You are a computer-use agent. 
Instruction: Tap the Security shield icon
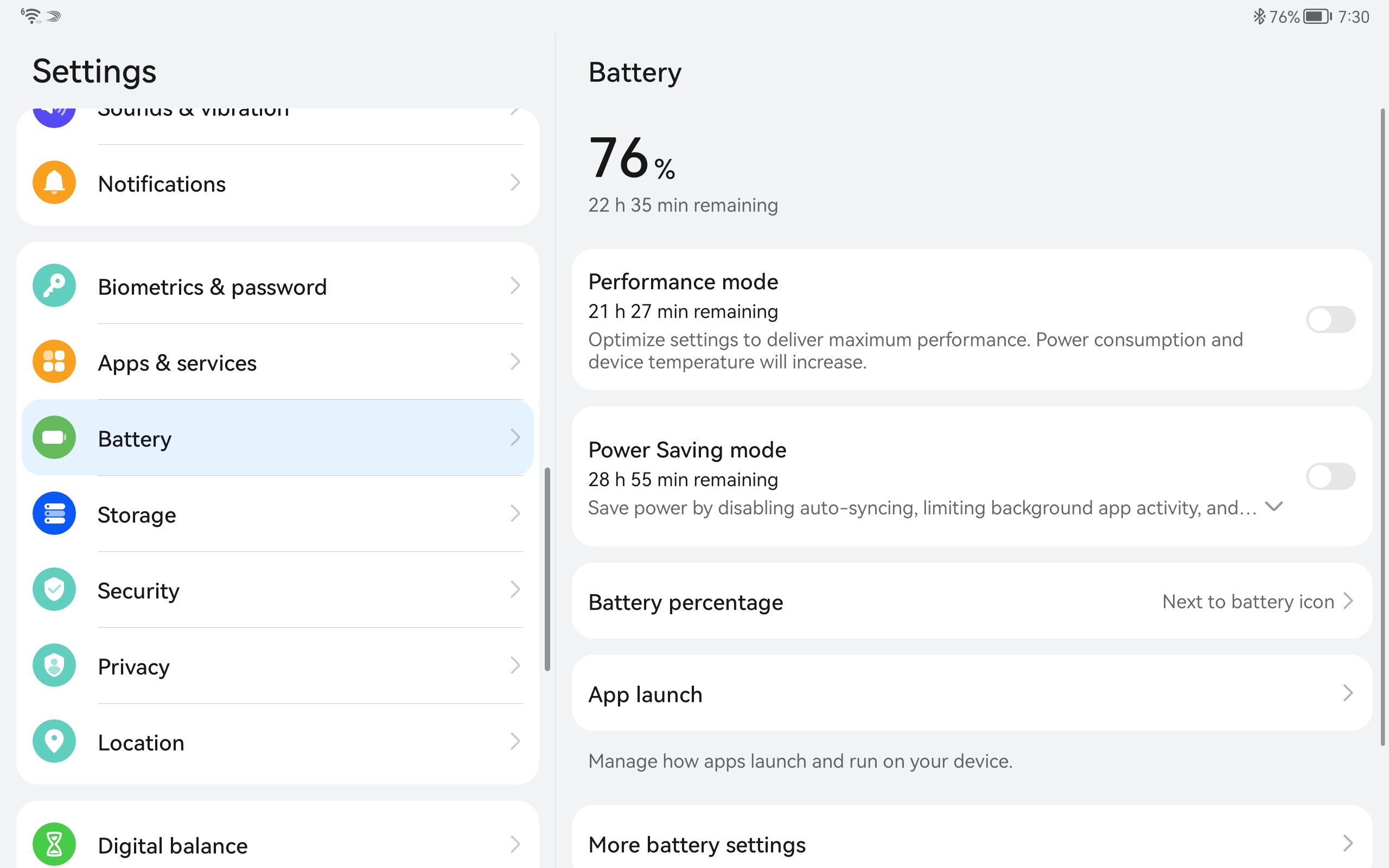[54, 590]
